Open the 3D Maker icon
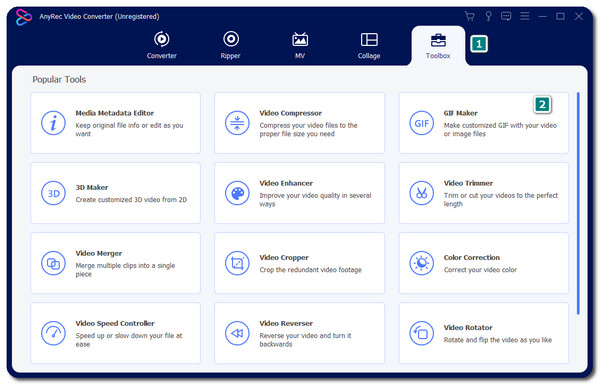The height and width of the screenshot is (385, 600). point(53,193)
